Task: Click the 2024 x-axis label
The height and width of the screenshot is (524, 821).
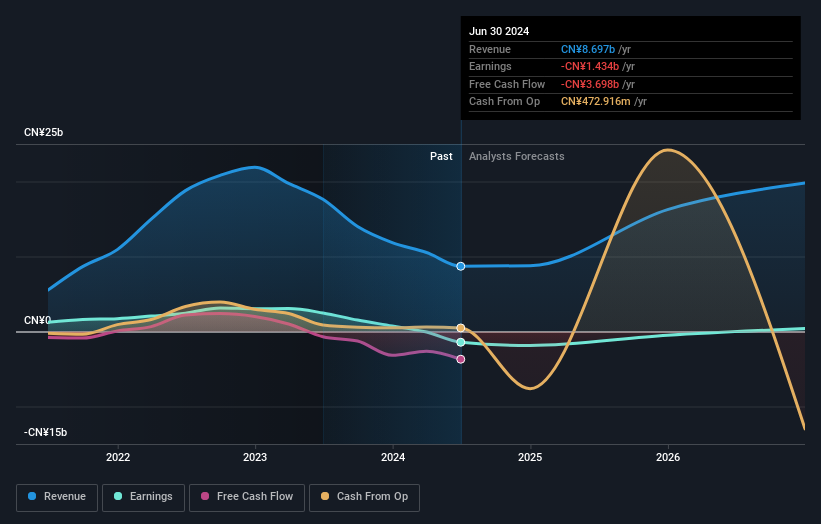Action: [393, 457]
